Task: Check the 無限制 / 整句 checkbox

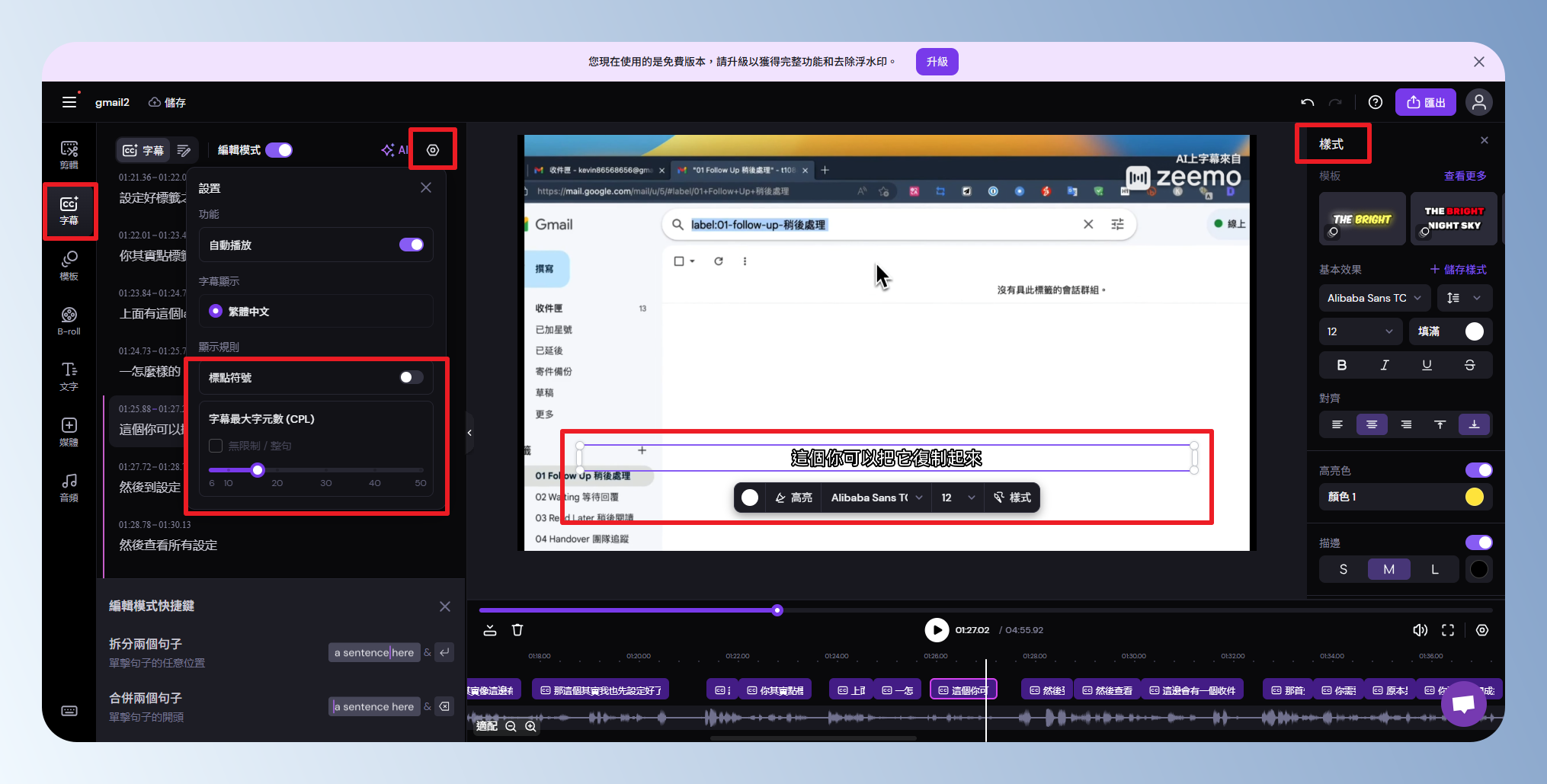Action: pos(216,446)
